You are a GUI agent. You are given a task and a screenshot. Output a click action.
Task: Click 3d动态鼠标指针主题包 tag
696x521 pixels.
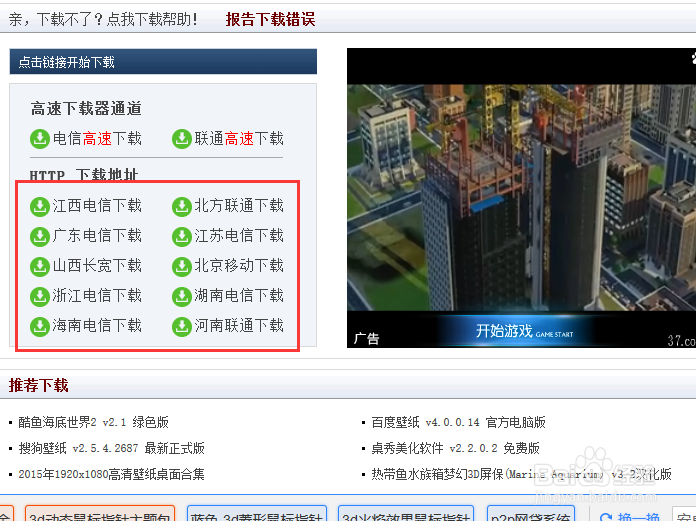coord(100,514)
